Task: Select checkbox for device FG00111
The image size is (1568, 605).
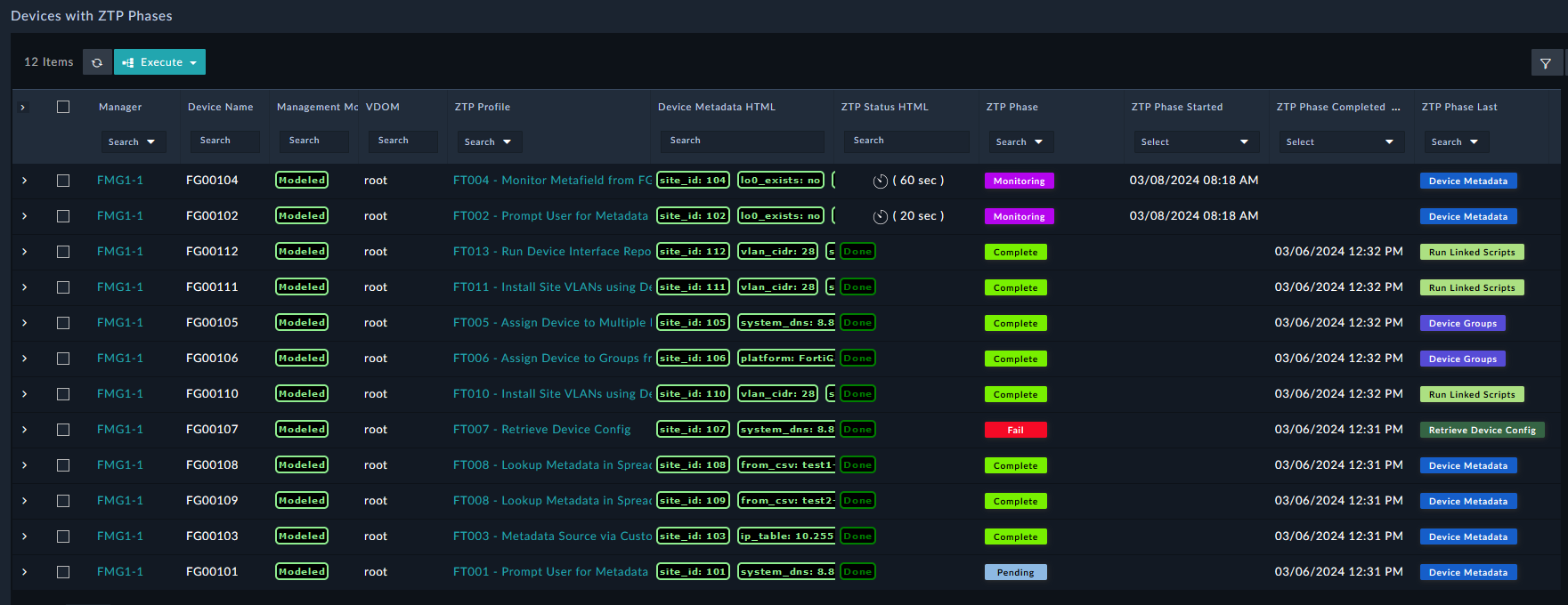Action: tap(63, 287)
